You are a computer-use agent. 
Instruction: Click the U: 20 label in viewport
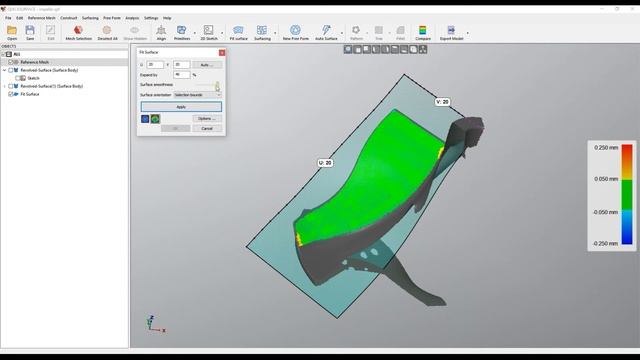pos(325,163)
